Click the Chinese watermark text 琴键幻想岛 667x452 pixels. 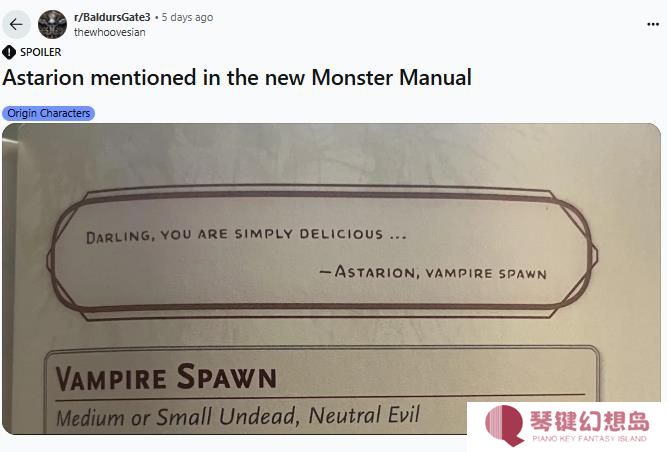point(590,421)
